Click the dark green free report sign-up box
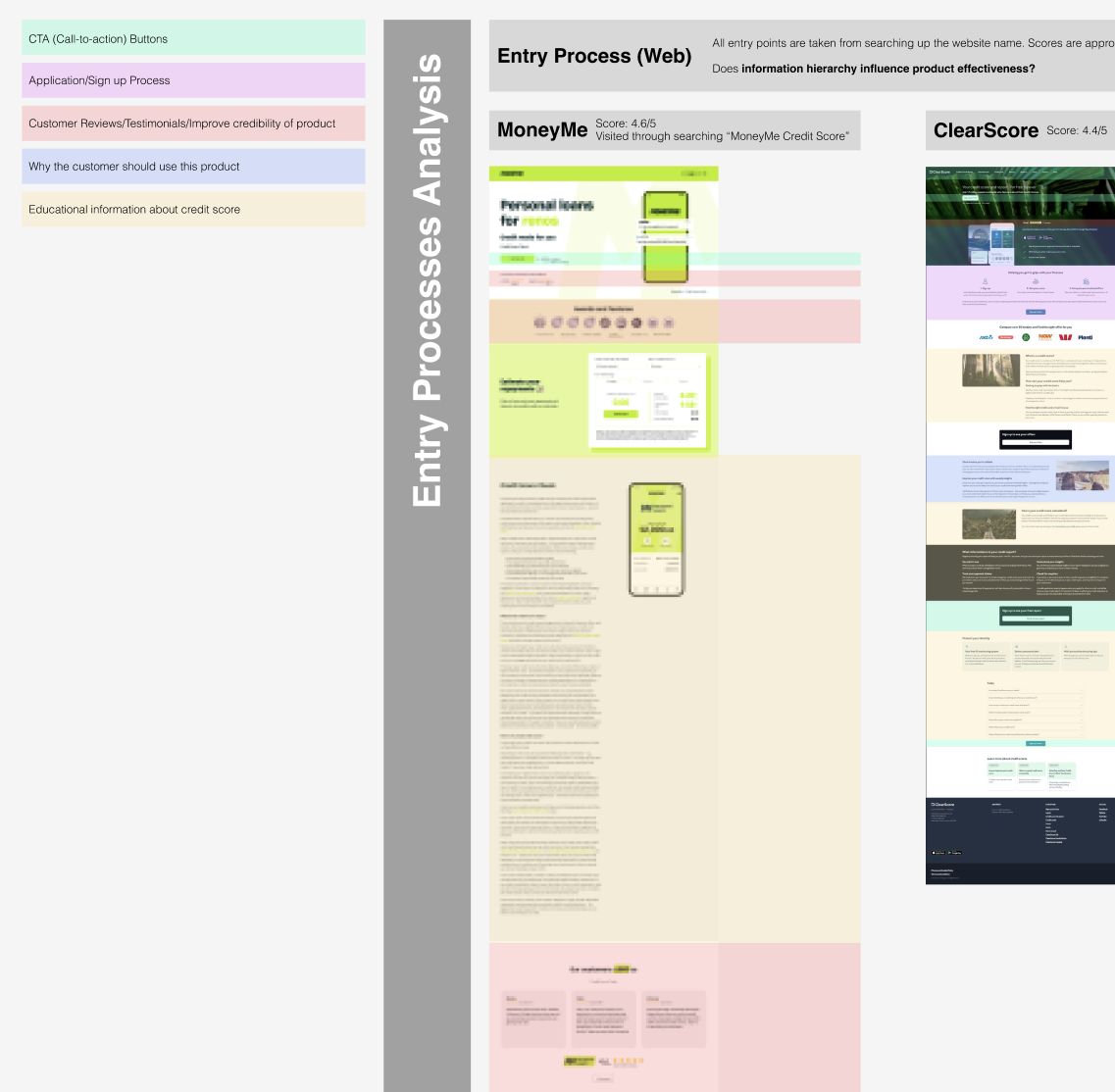 [1036, 616]
